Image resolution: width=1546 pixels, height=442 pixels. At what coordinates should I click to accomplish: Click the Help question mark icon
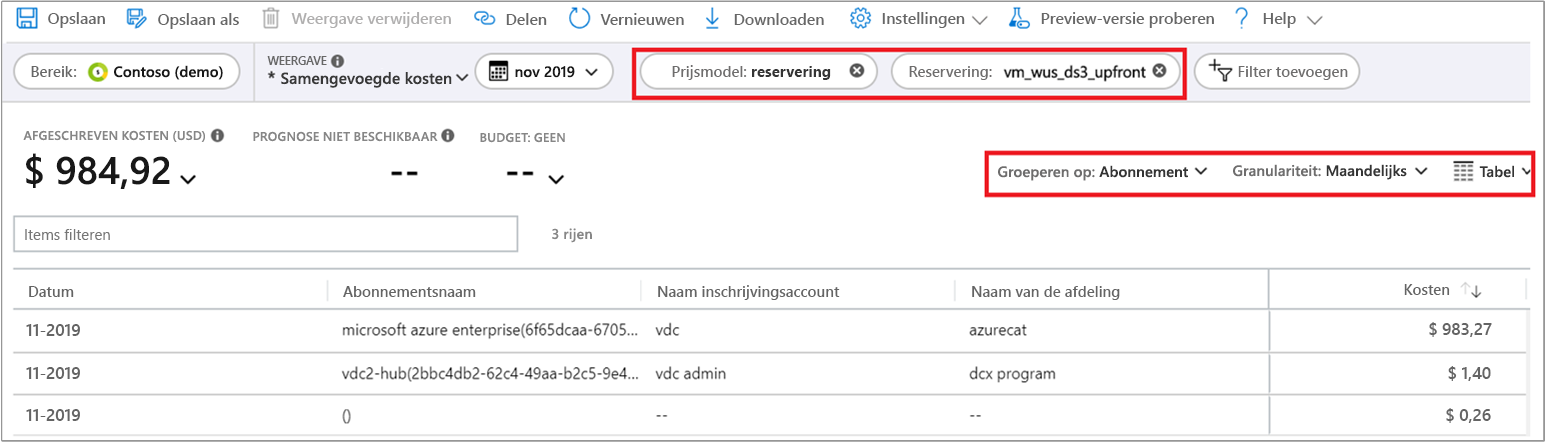pos(1241,18)
